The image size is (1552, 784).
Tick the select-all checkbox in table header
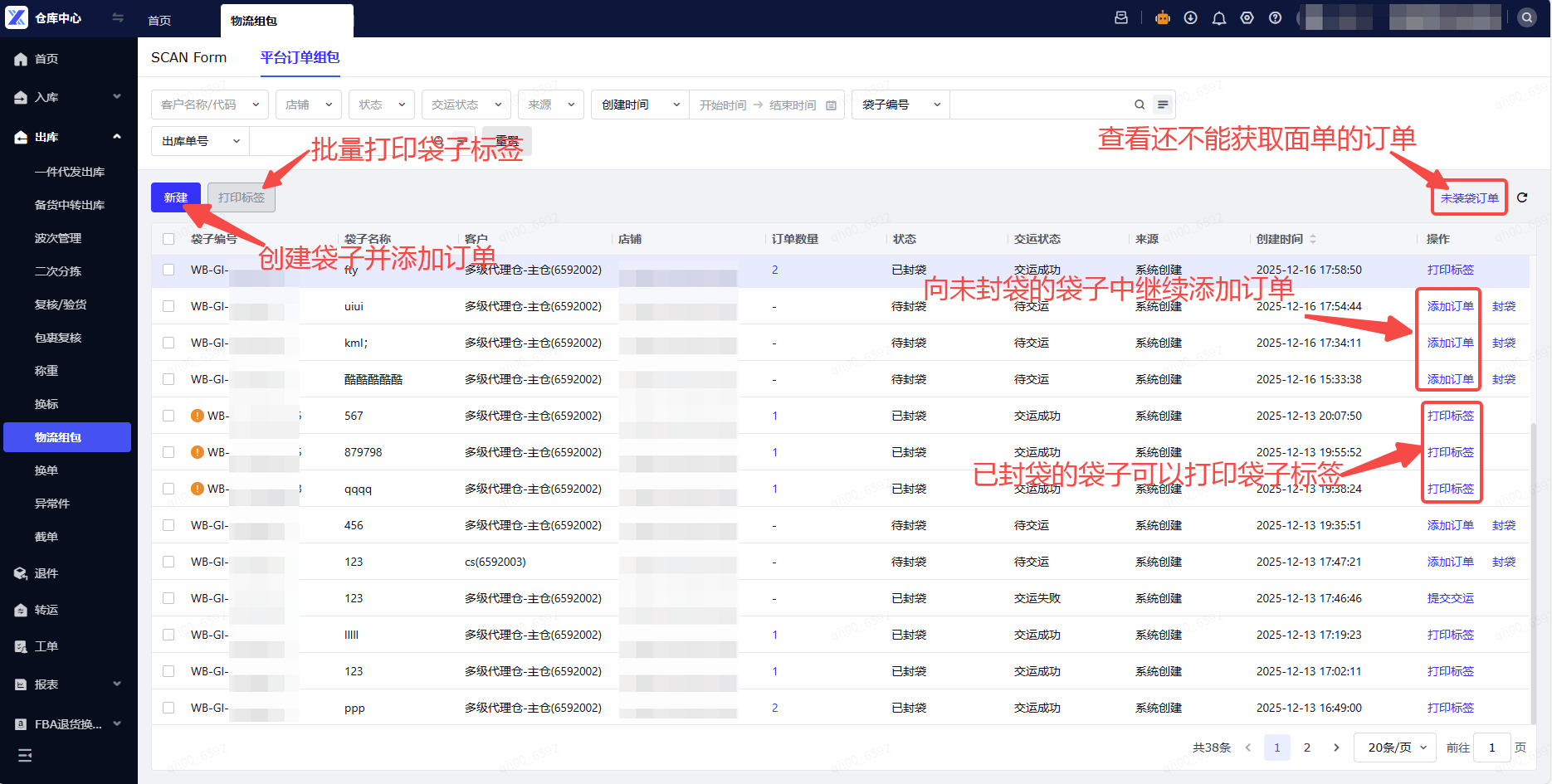point(168,239)
